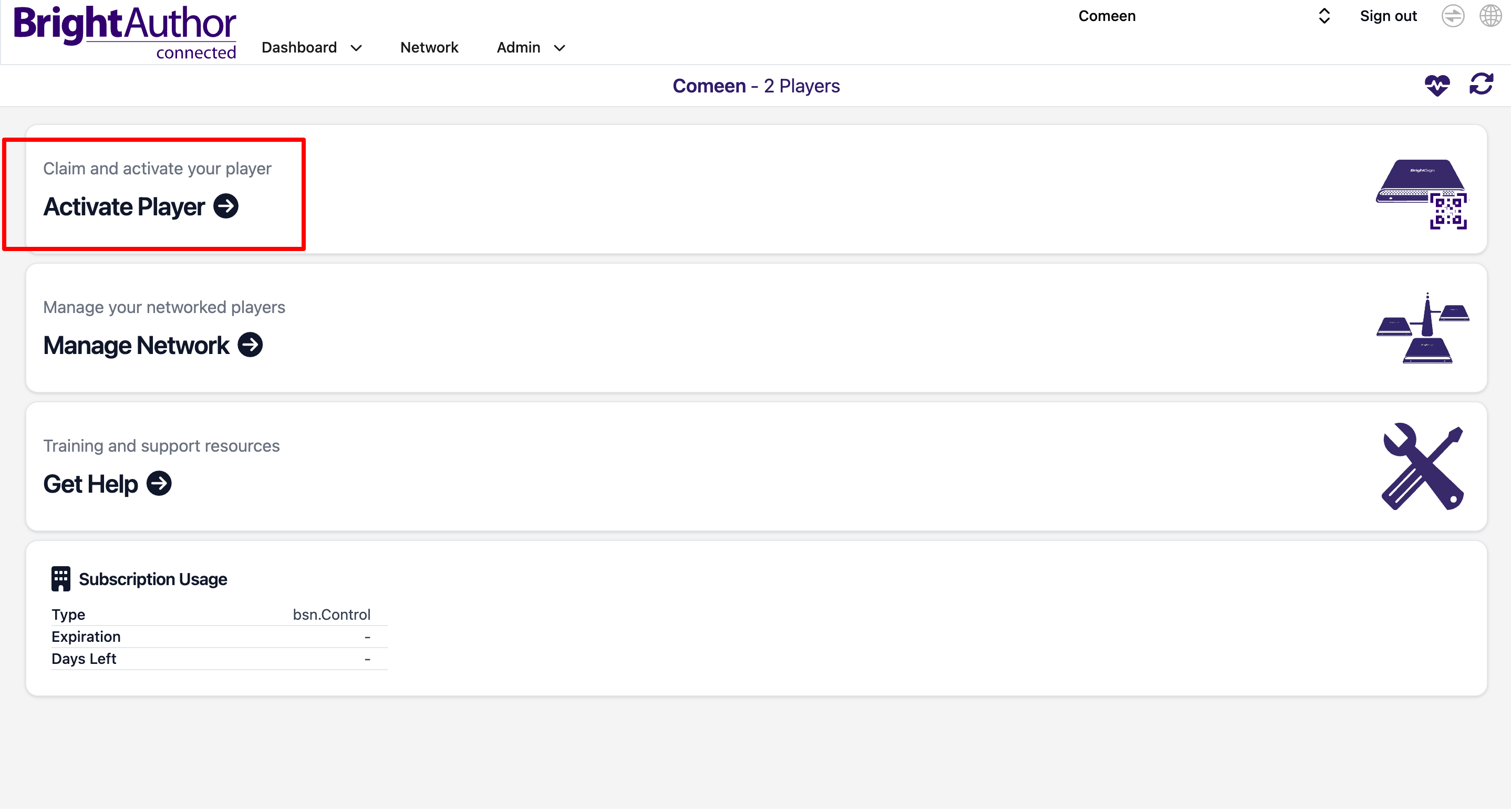Image resolution: width=1511 pixels, height=812 pixels.
Task: Click the Manage Network heading
Action: point(136,346)
